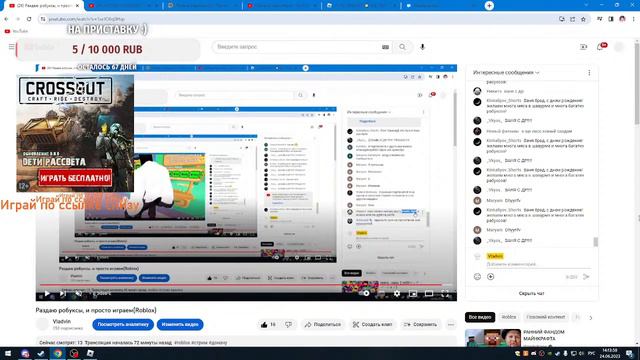
Task: Open more actions ellipsis below video
Action: 451,324
